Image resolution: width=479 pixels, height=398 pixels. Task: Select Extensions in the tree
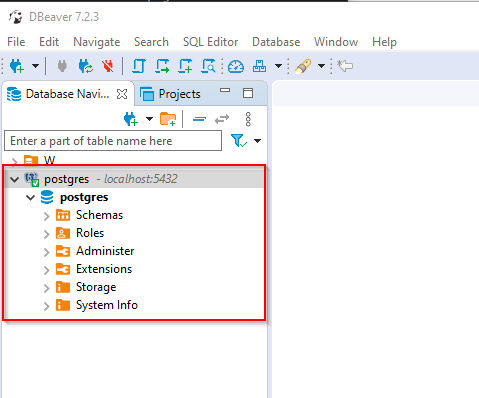pos(104,269)
